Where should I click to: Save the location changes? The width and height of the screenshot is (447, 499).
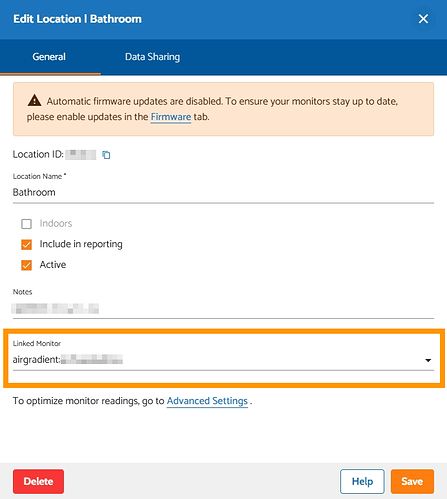[x=412, y=481]
